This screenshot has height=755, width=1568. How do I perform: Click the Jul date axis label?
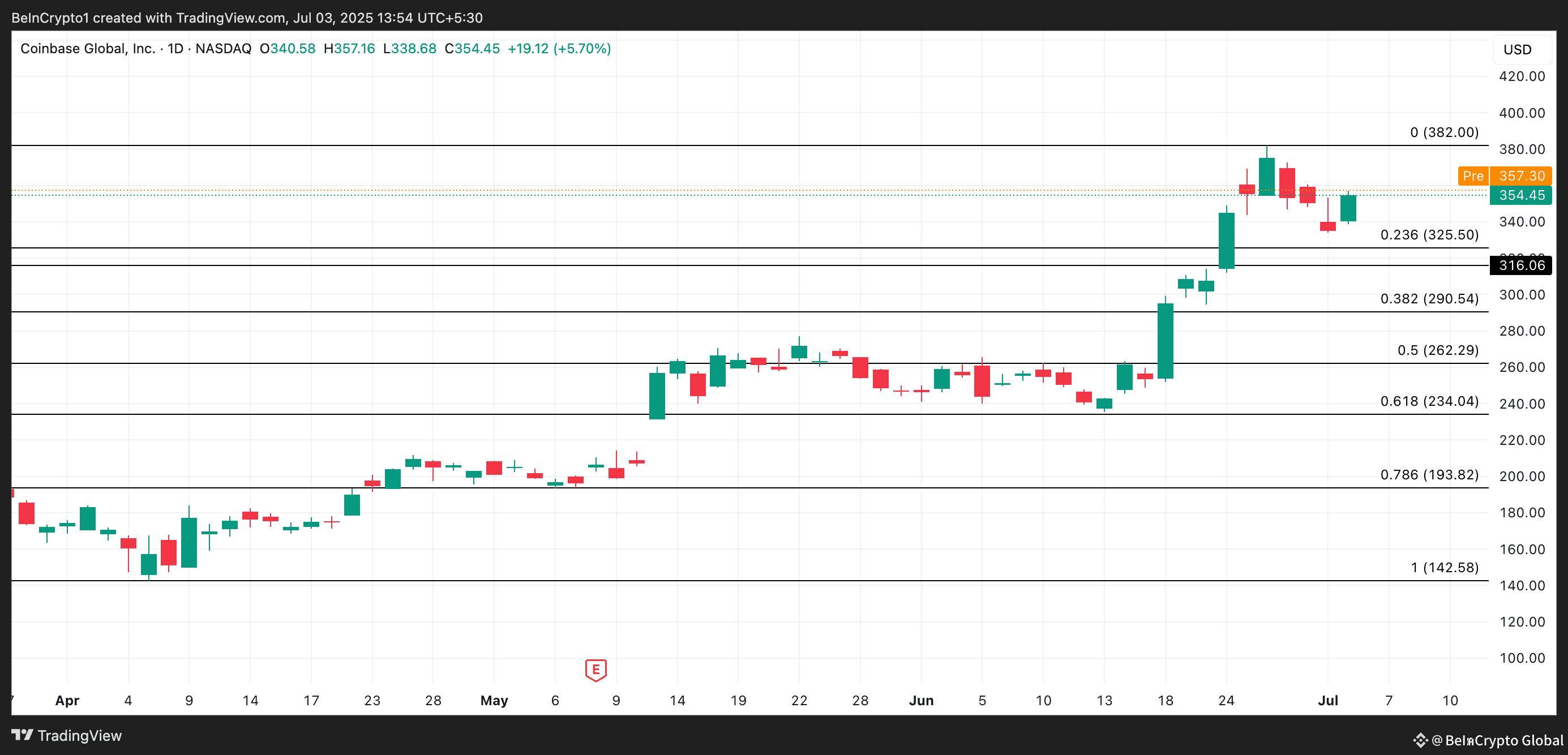[x=1328, y=700]
